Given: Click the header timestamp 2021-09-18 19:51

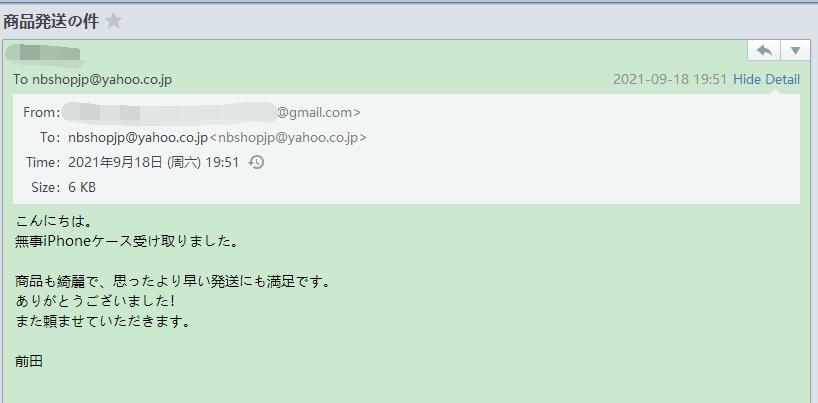Looking at the screenshot, I should pos(670,79).
